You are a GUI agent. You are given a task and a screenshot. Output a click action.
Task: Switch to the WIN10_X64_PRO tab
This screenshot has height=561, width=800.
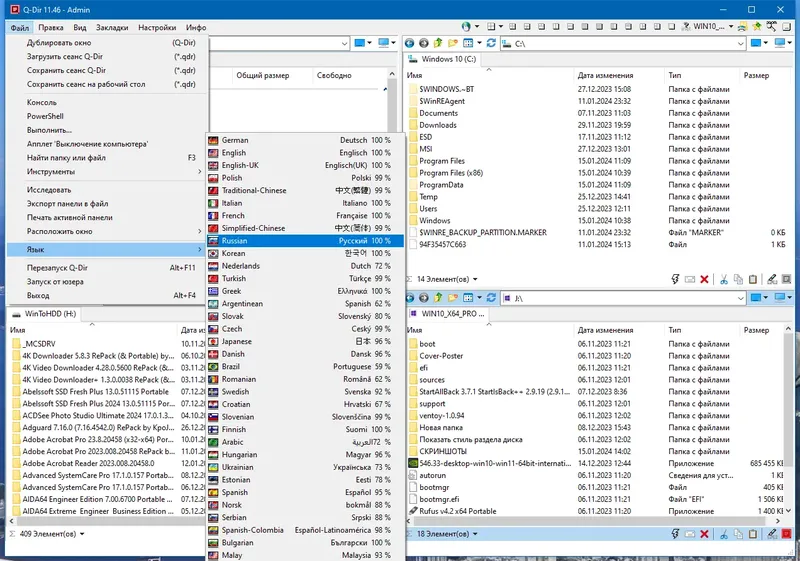point(448,314)
